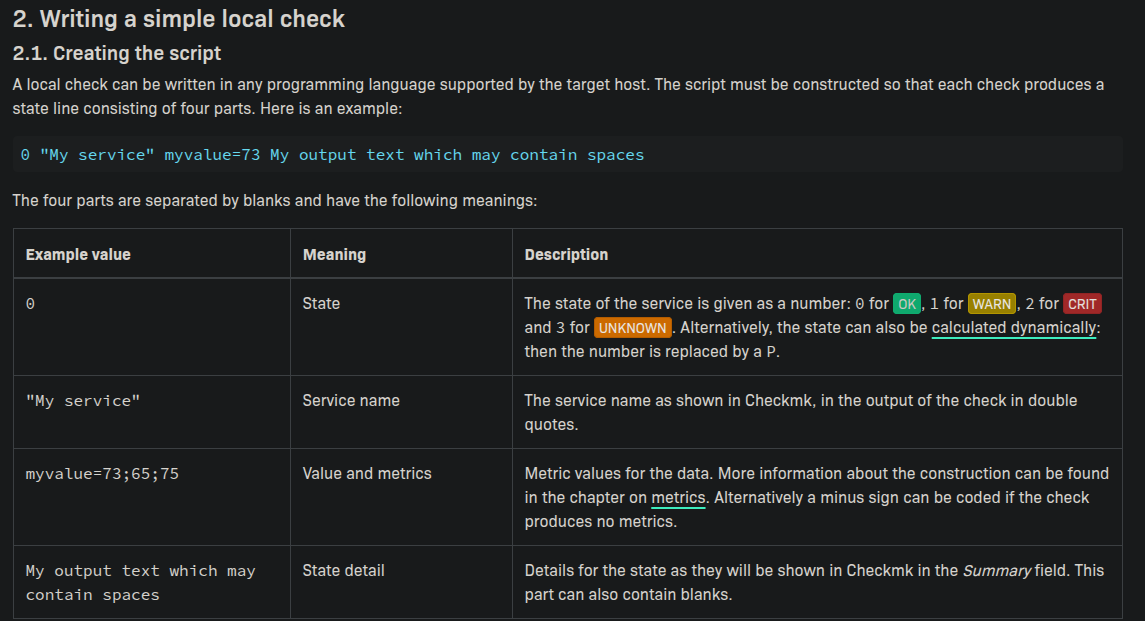The height and width of the screenshot is (621, 1145).
Task: Click the "Value and metrics" table cell
Action: tap(367, 474)
